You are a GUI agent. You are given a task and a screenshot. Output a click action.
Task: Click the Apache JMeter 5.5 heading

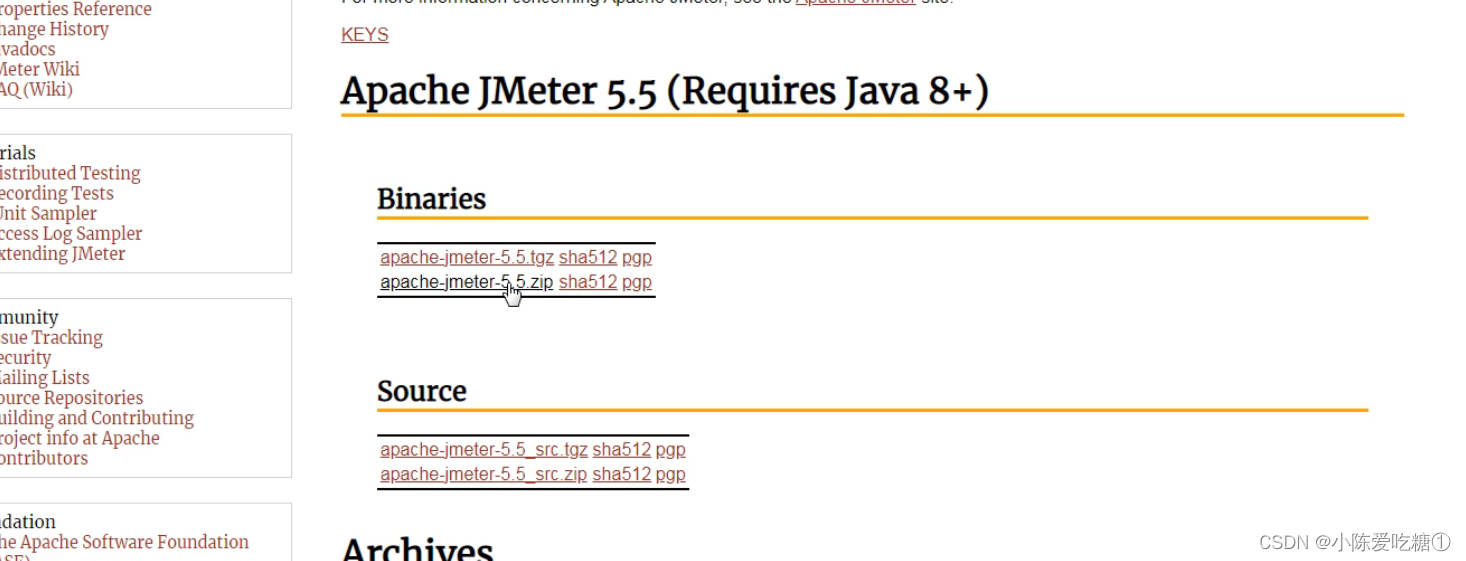click(664, 91)
